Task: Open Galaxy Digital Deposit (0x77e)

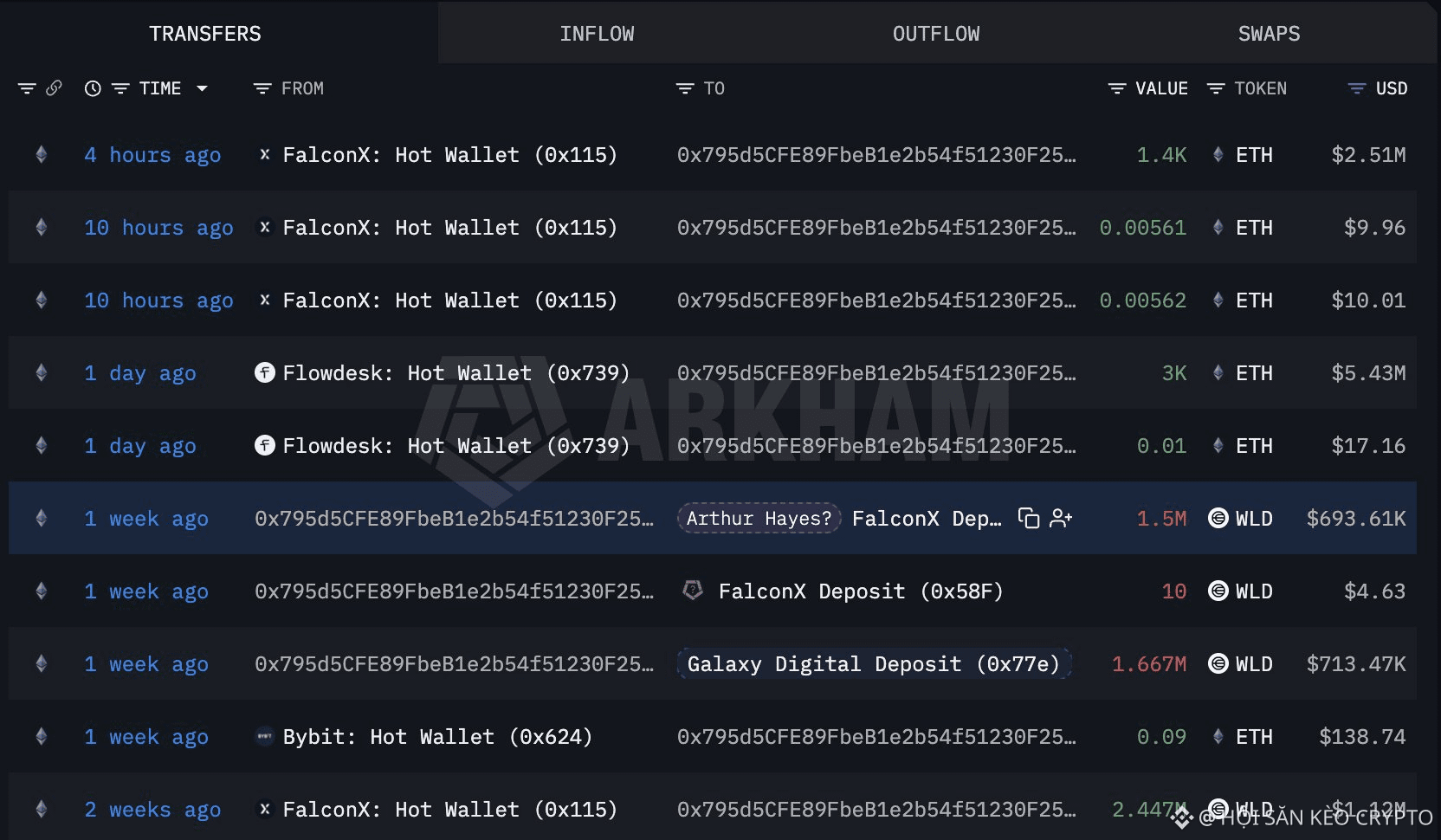Action: pos(874,664)
